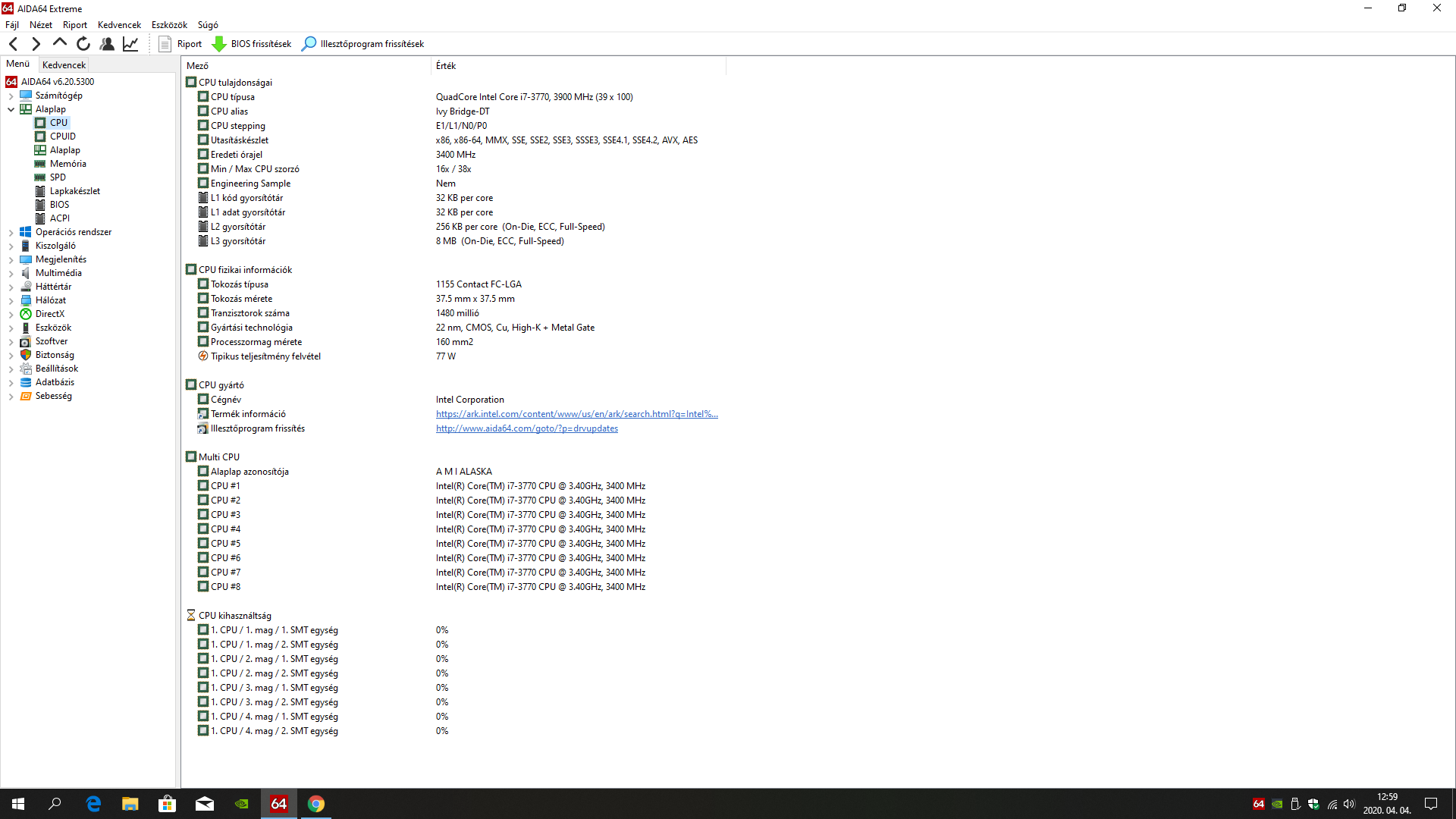Click the up-level arrow icon
This screenshot has height=819, width=1456.
[59, 43]
